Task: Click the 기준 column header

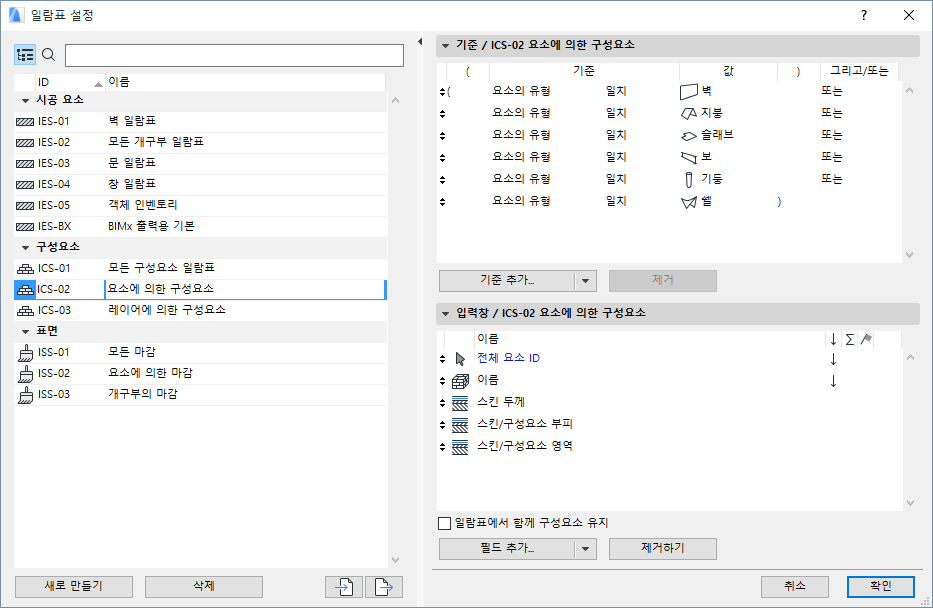Action: pos(584,71)
